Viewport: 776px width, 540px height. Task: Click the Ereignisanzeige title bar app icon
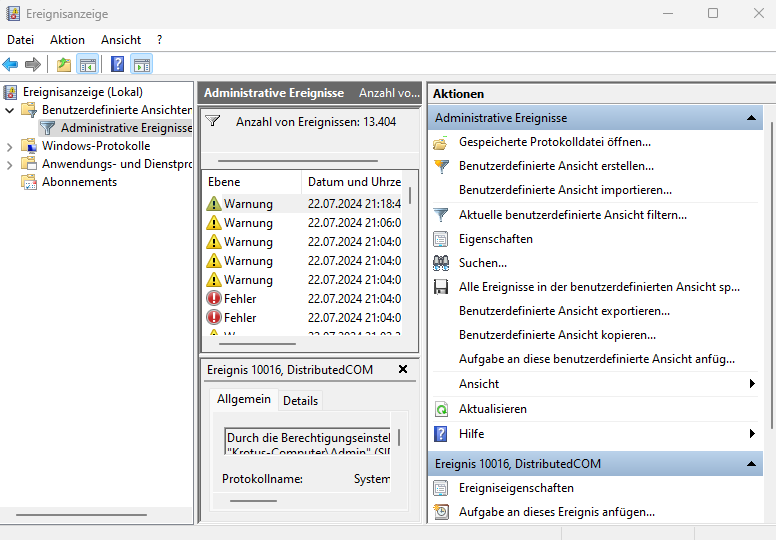point(13,14)
